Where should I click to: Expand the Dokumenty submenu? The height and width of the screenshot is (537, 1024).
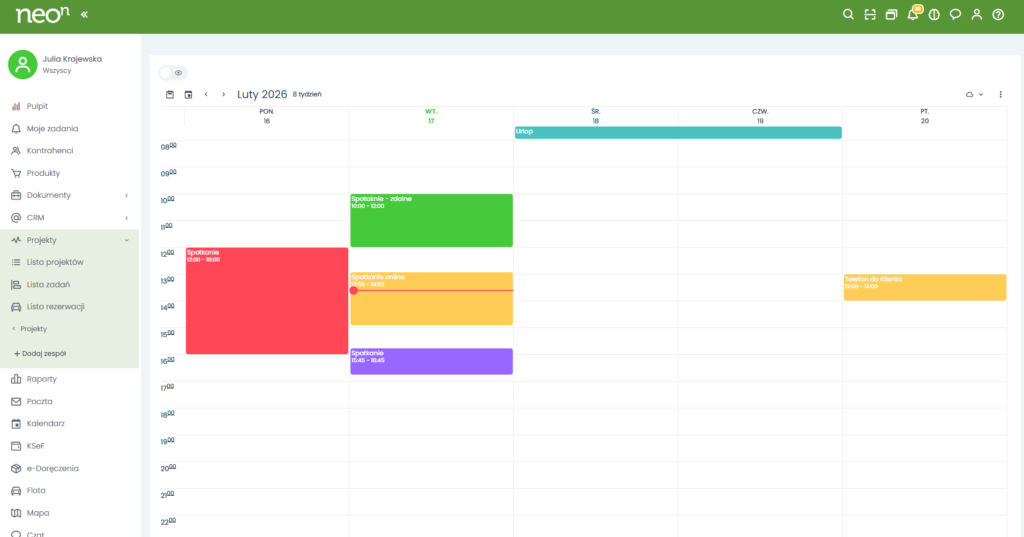point(126,195)
